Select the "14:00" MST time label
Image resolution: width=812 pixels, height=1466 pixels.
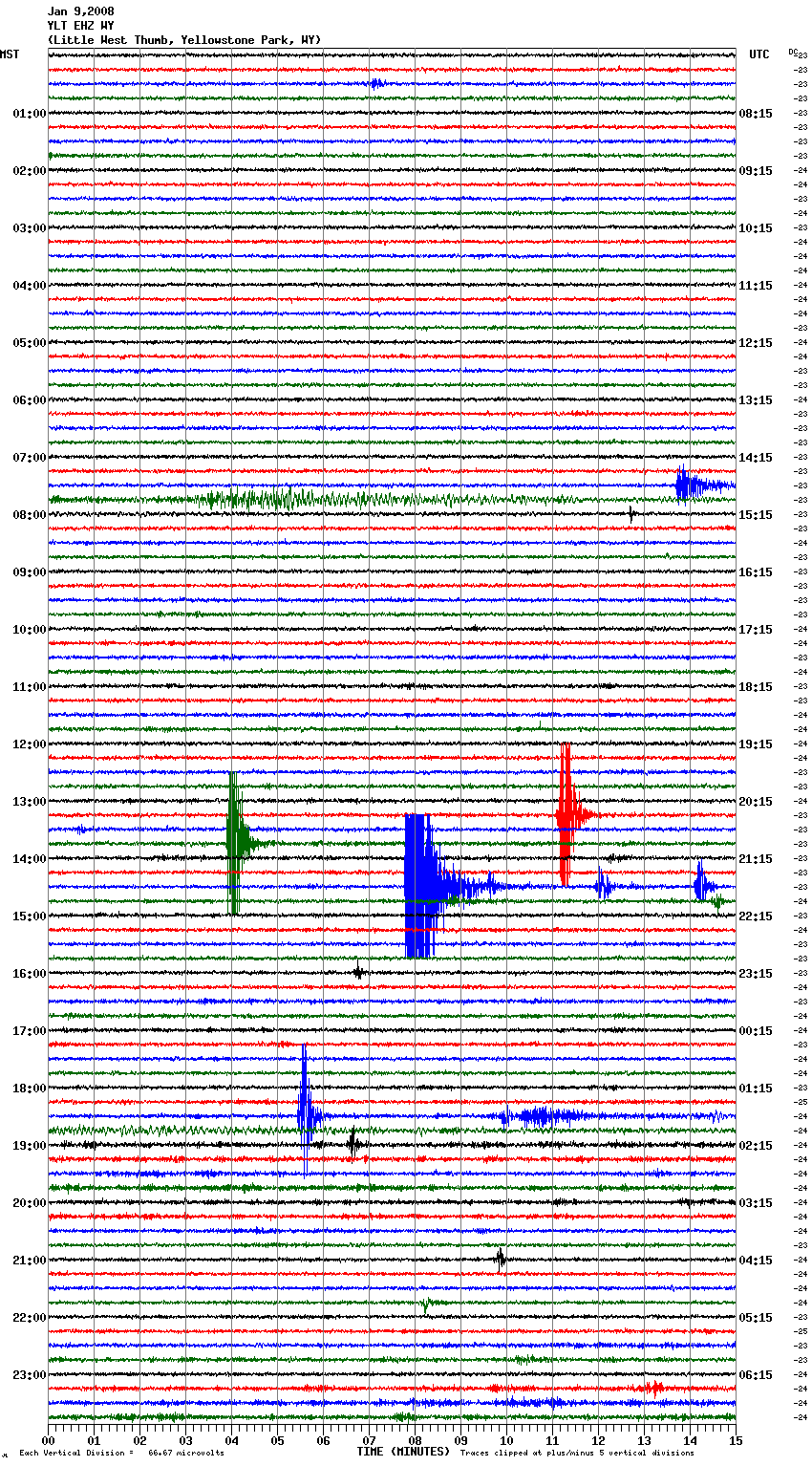click(x=29, y=859)
